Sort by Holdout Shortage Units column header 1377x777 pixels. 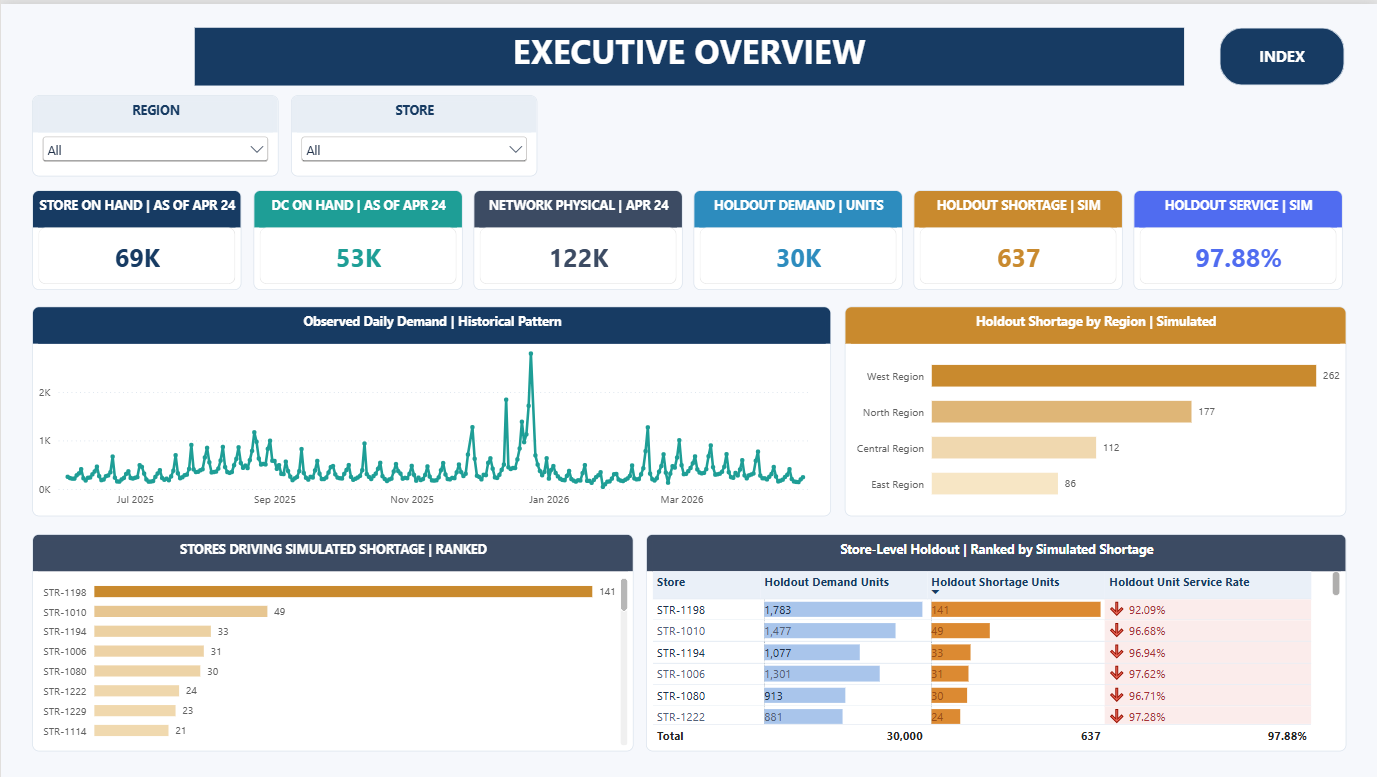995,582
